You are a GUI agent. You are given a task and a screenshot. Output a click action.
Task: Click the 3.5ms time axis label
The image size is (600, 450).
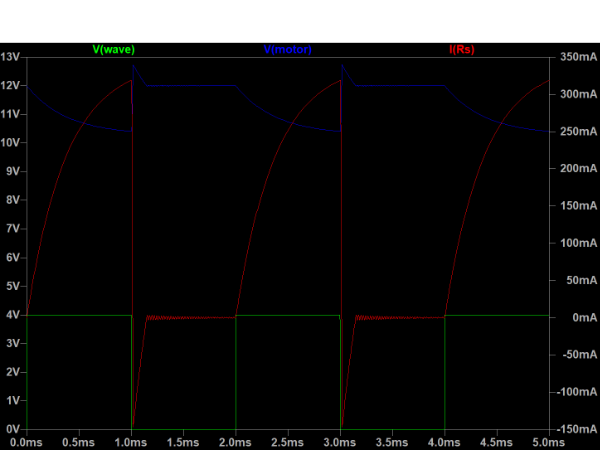(392, 441)
